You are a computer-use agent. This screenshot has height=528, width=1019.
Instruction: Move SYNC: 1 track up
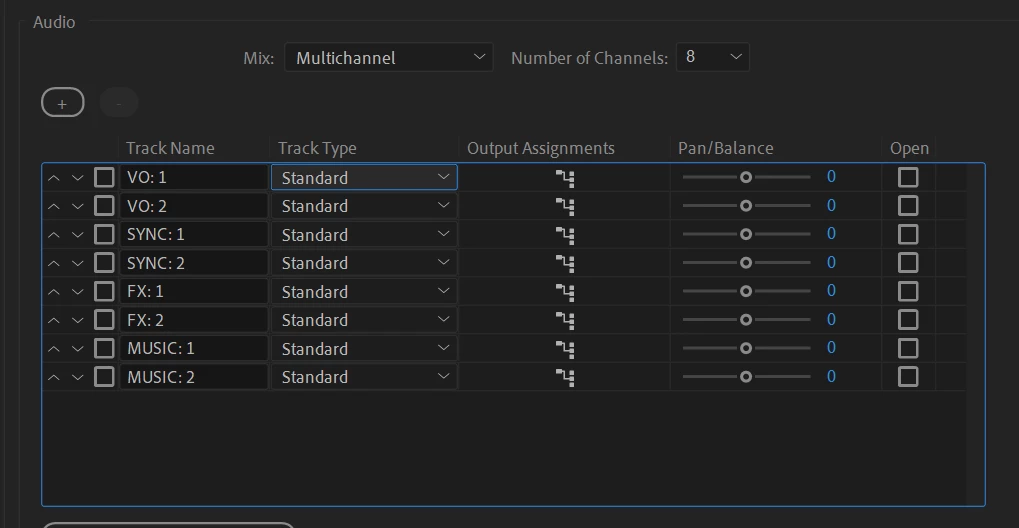coord(54,235)
